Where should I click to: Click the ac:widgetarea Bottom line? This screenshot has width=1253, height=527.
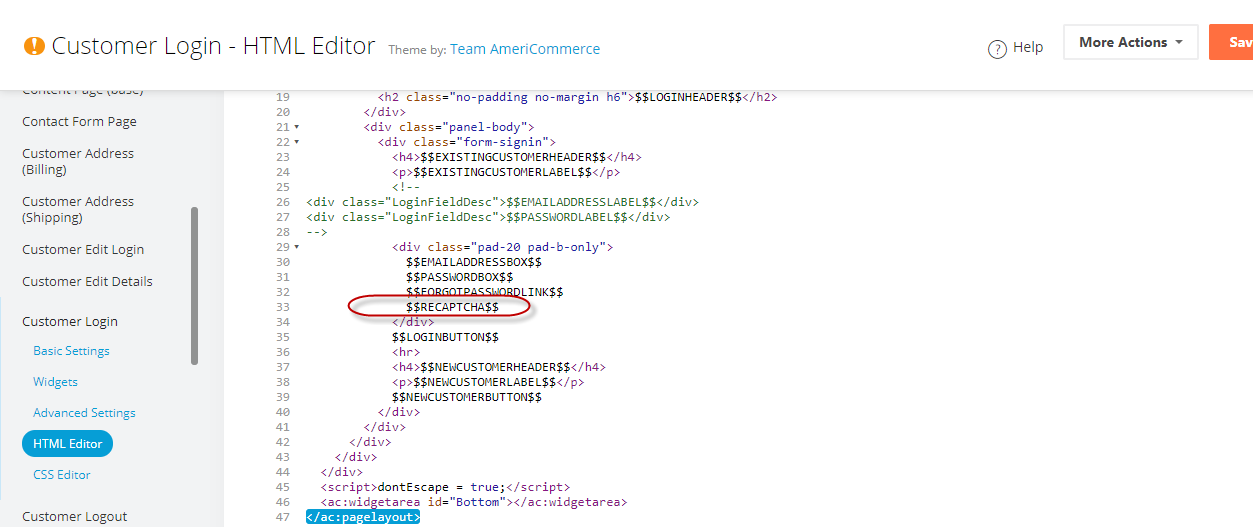point(473,502)
